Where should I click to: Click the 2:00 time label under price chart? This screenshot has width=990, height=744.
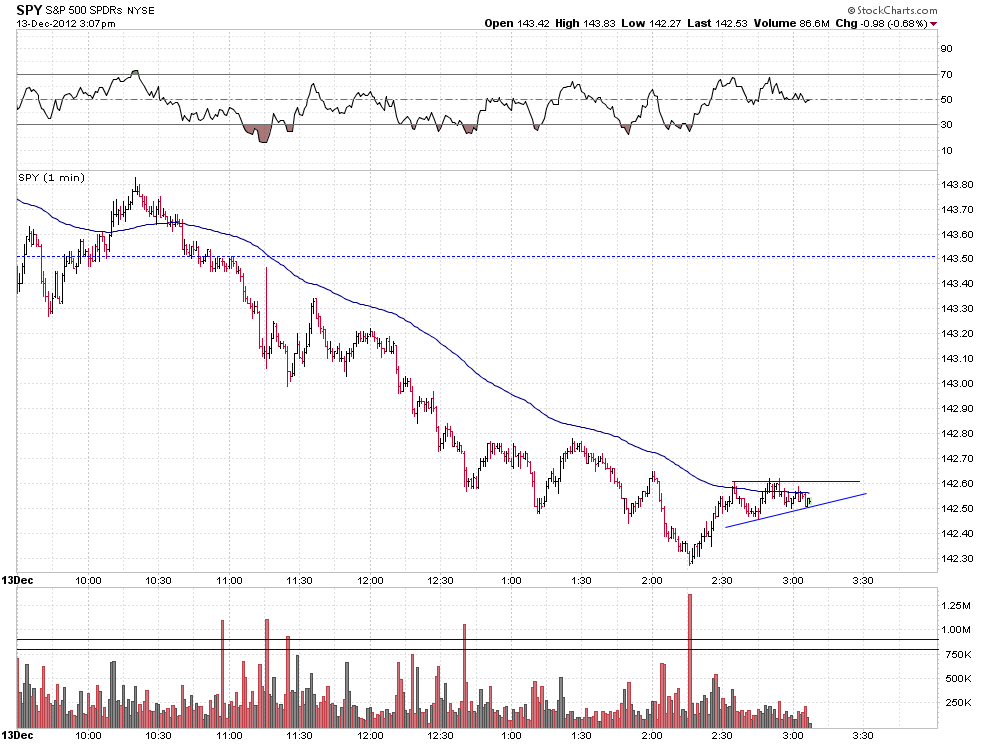tap(652, 580)
